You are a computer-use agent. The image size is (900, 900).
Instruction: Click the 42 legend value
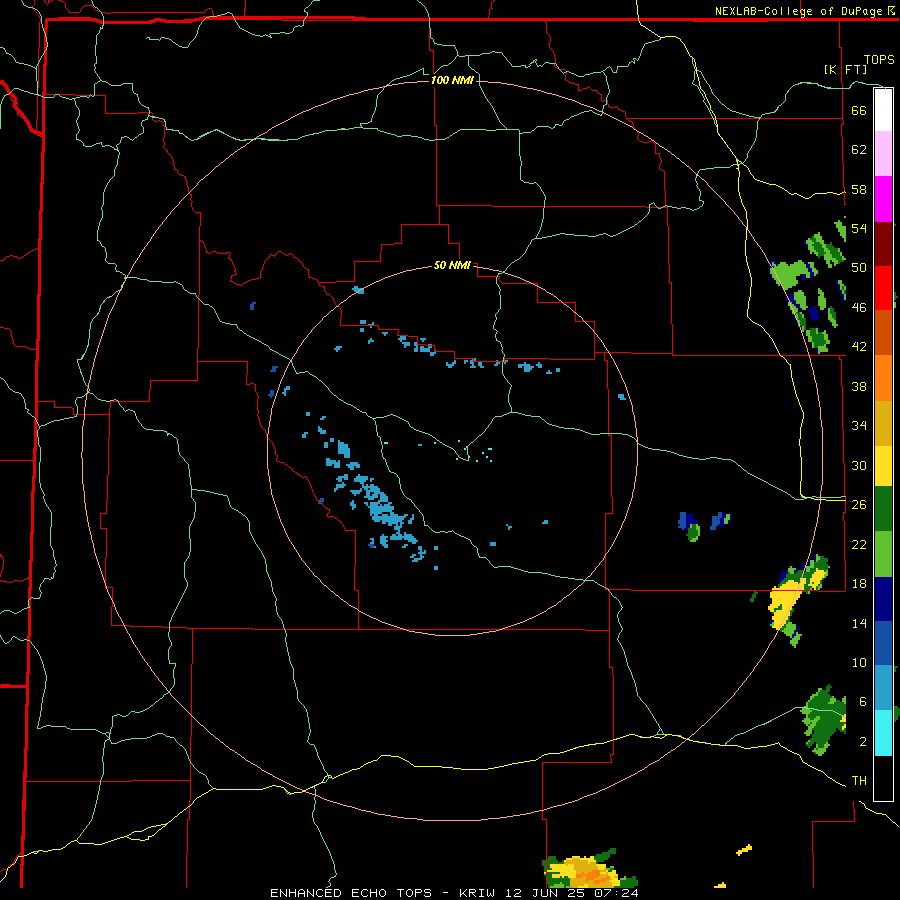[859, 347]
